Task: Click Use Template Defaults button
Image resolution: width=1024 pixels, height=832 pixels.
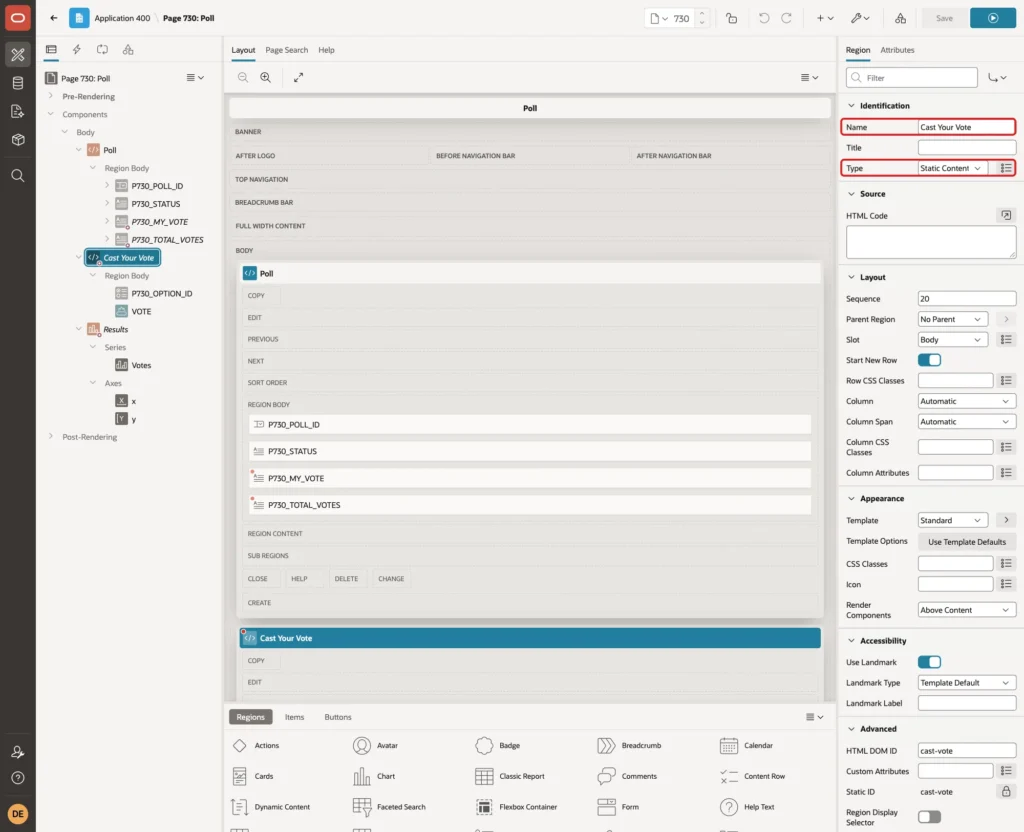Action: (x=967, y=542)
